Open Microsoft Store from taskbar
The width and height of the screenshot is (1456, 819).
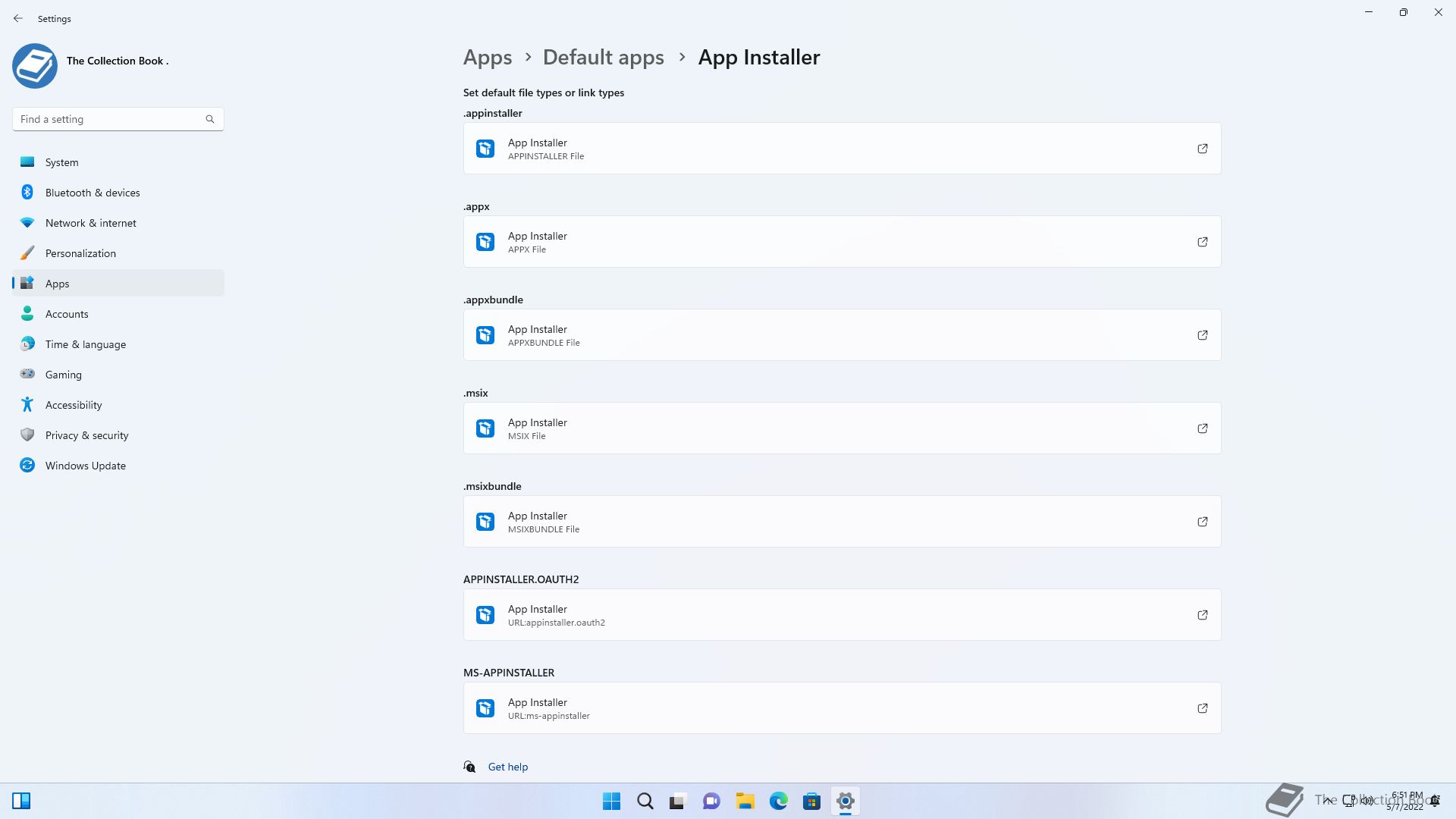[811, 802]
